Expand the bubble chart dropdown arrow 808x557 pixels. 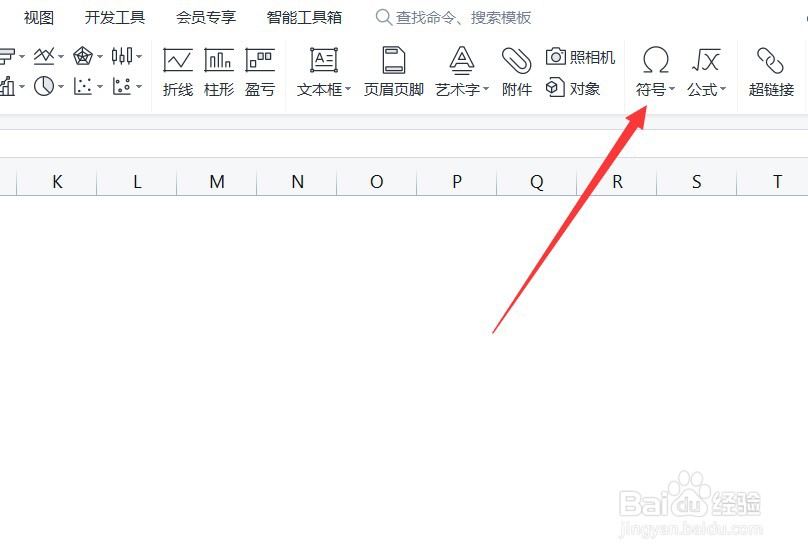click(139, 87)
